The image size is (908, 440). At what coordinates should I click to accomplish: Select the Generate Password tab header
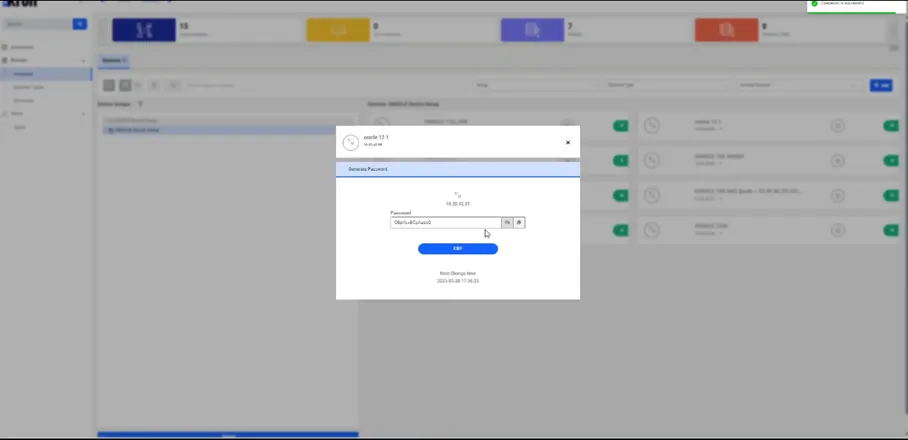pyautogui.click(x=457, y=169)
